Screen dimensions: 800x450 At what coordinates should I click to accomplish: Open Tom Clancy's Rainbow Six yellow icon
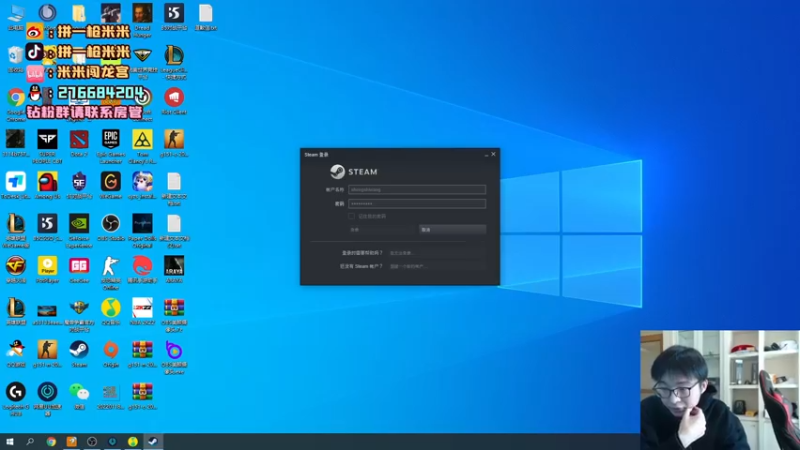click(142, 139)
